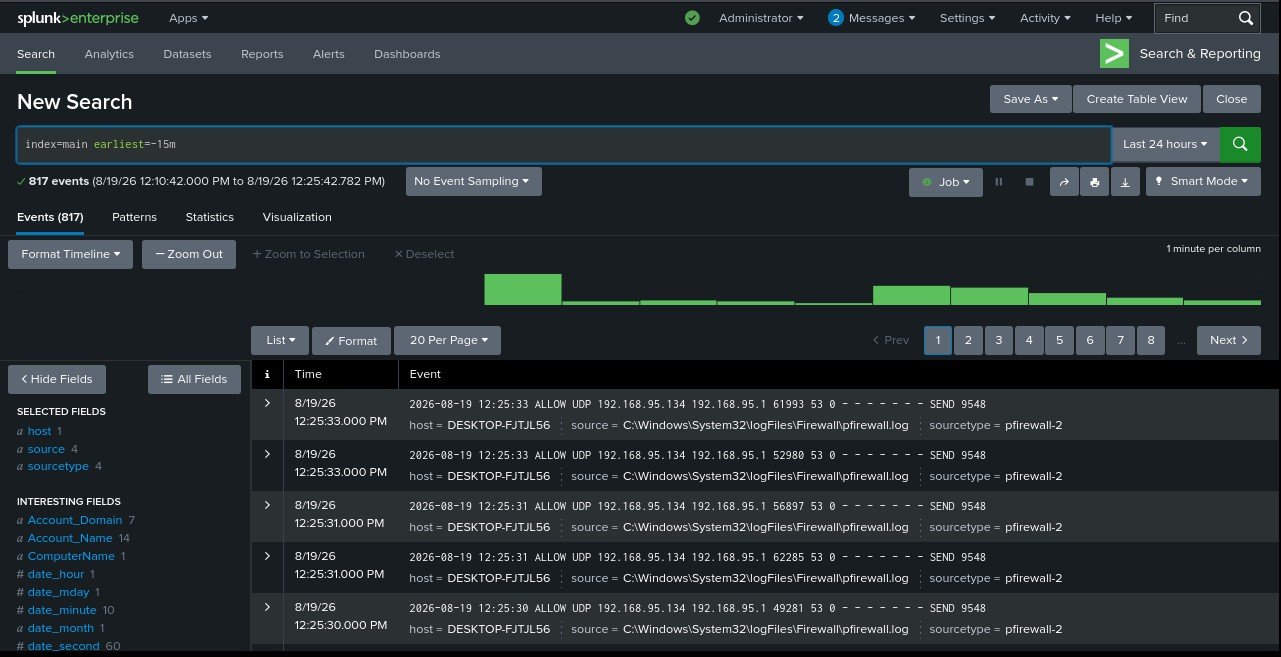Open the Datasets tab
Image resolution: width=1281 pixels, height=657 pixels.
tap(187, 54)
